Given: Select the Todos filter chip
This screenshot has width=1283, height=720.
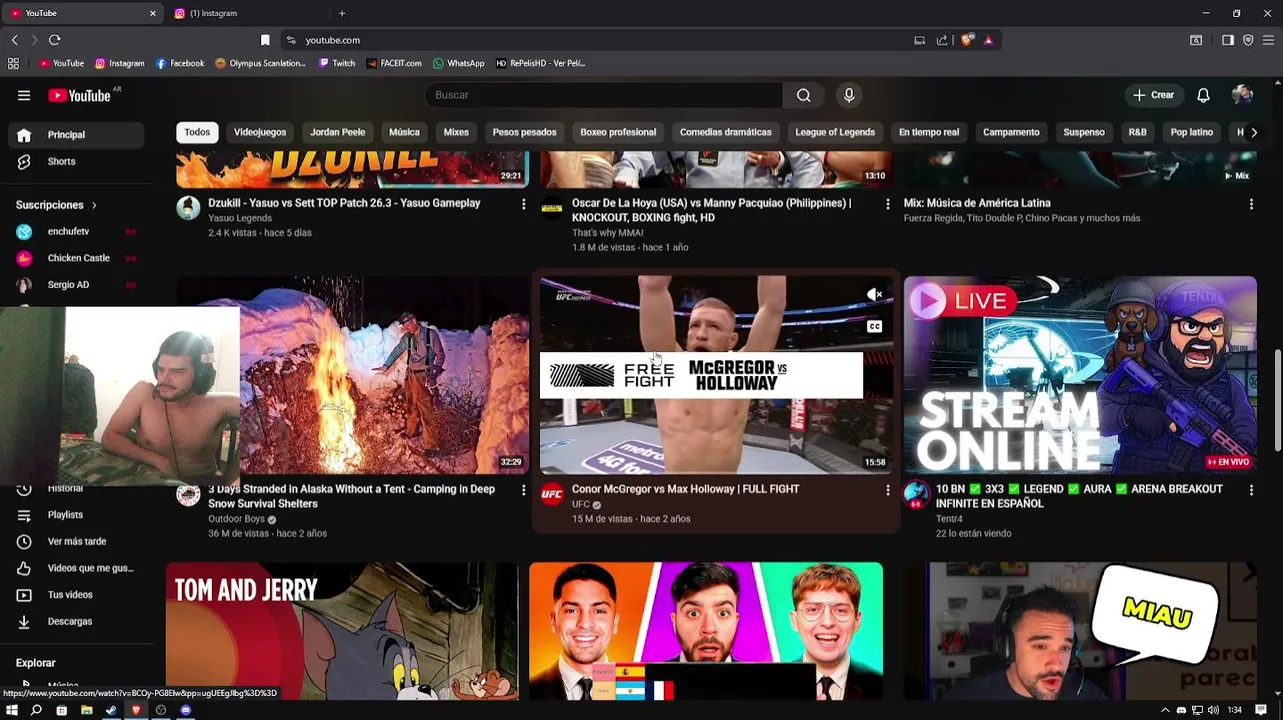Looking at the screenshot, I should [197, 132].
